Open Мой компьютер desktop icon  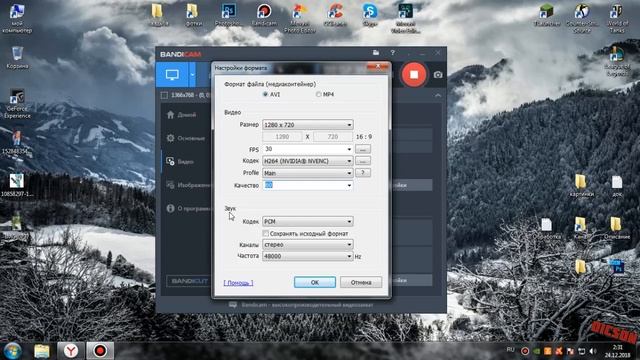pyautogui.click(x=17, y=18)
